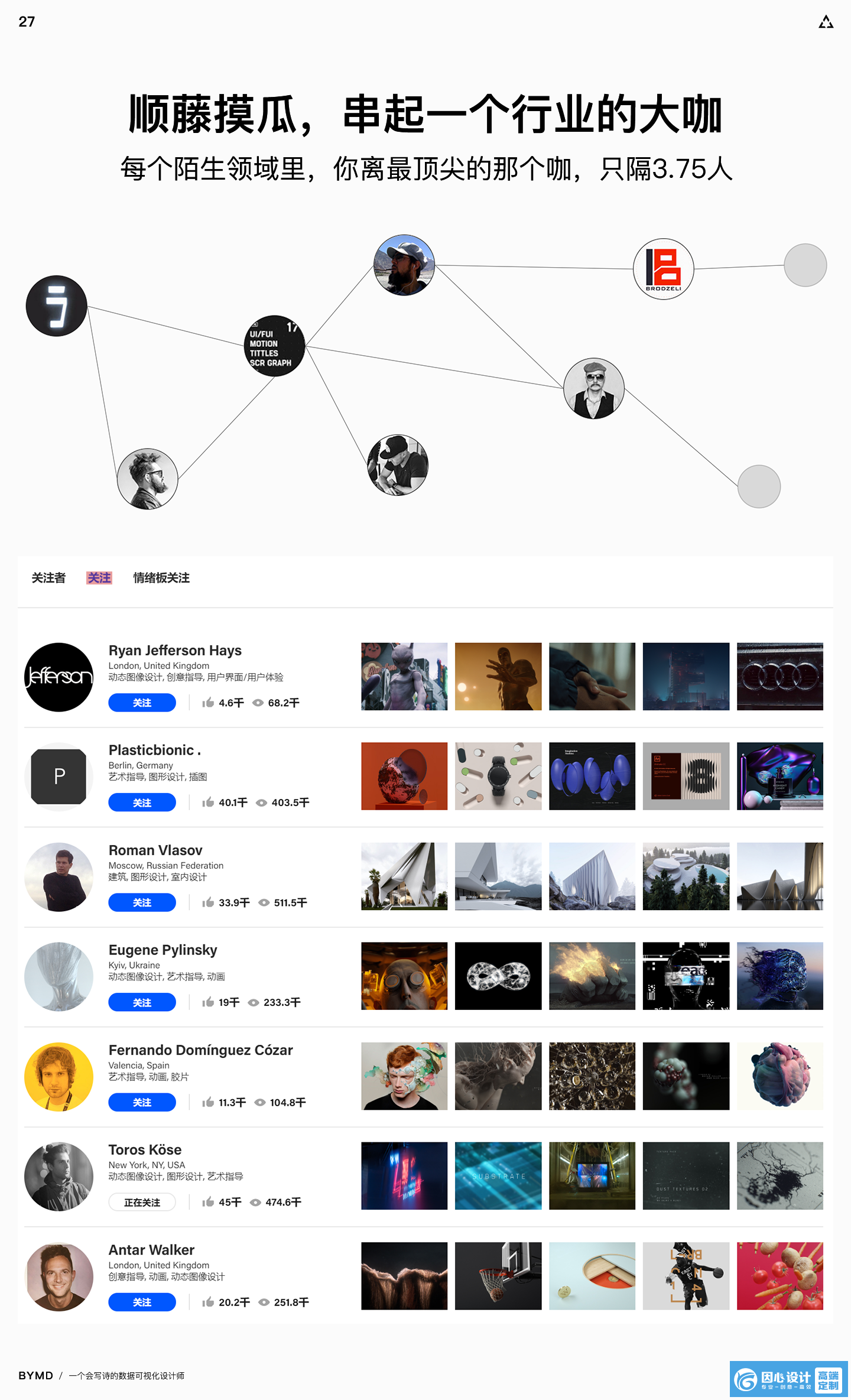Follow Antar Walker using the blue 关注 button

pyautogui.click(x=142, y=1302)
